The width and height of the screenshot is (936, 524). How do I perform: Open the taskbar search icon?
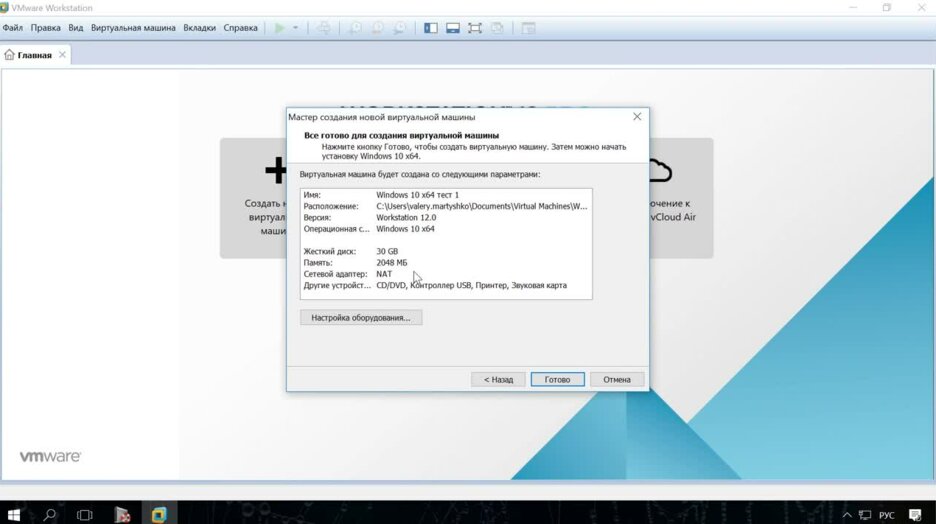(50, 514)
